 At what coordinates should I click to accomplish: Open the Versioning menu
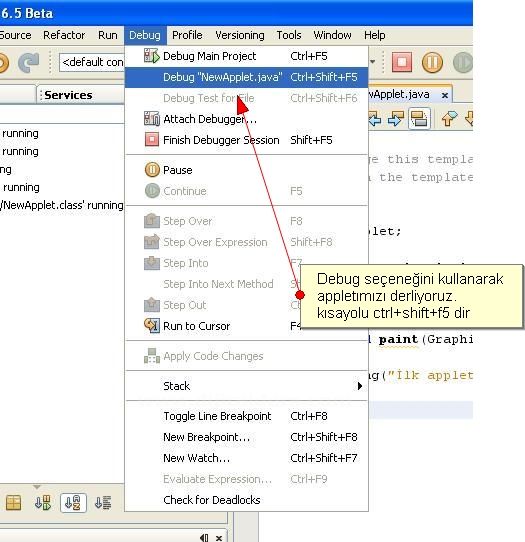click(x=240, y=35)
